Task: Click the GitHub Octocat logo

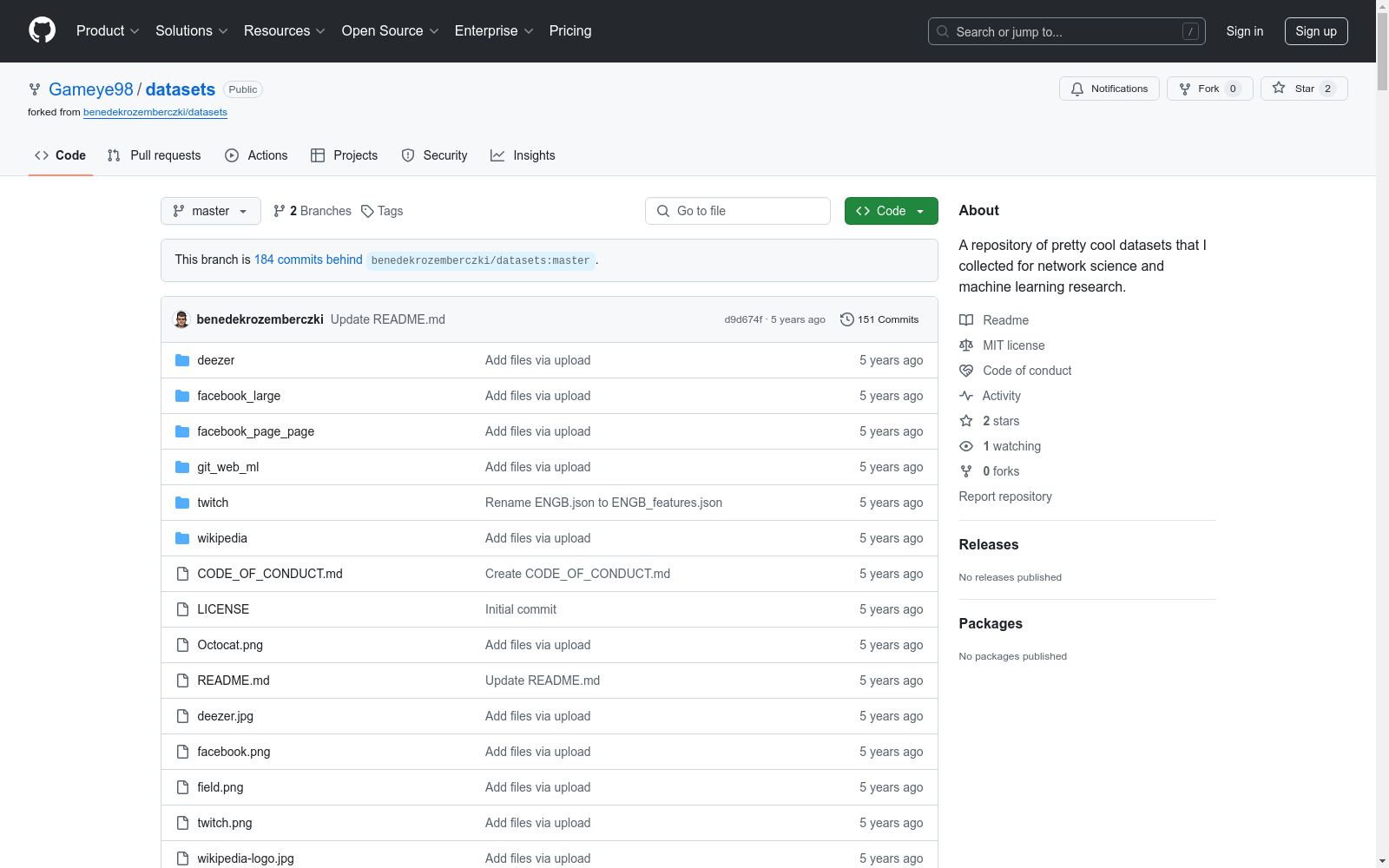Action: pos(42,30)
